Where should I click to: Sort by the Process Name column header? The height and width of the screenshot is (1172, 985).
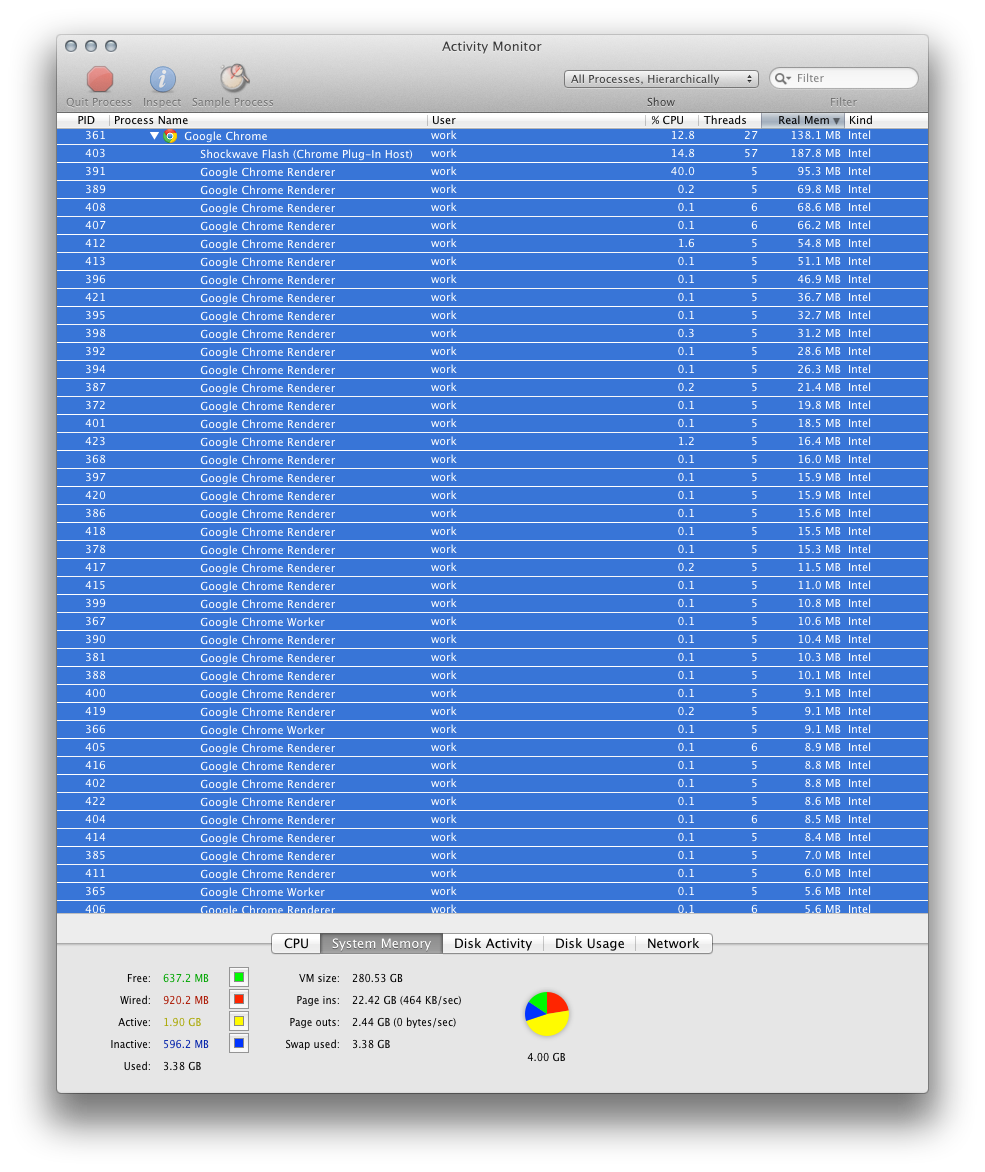click(268, 120)
